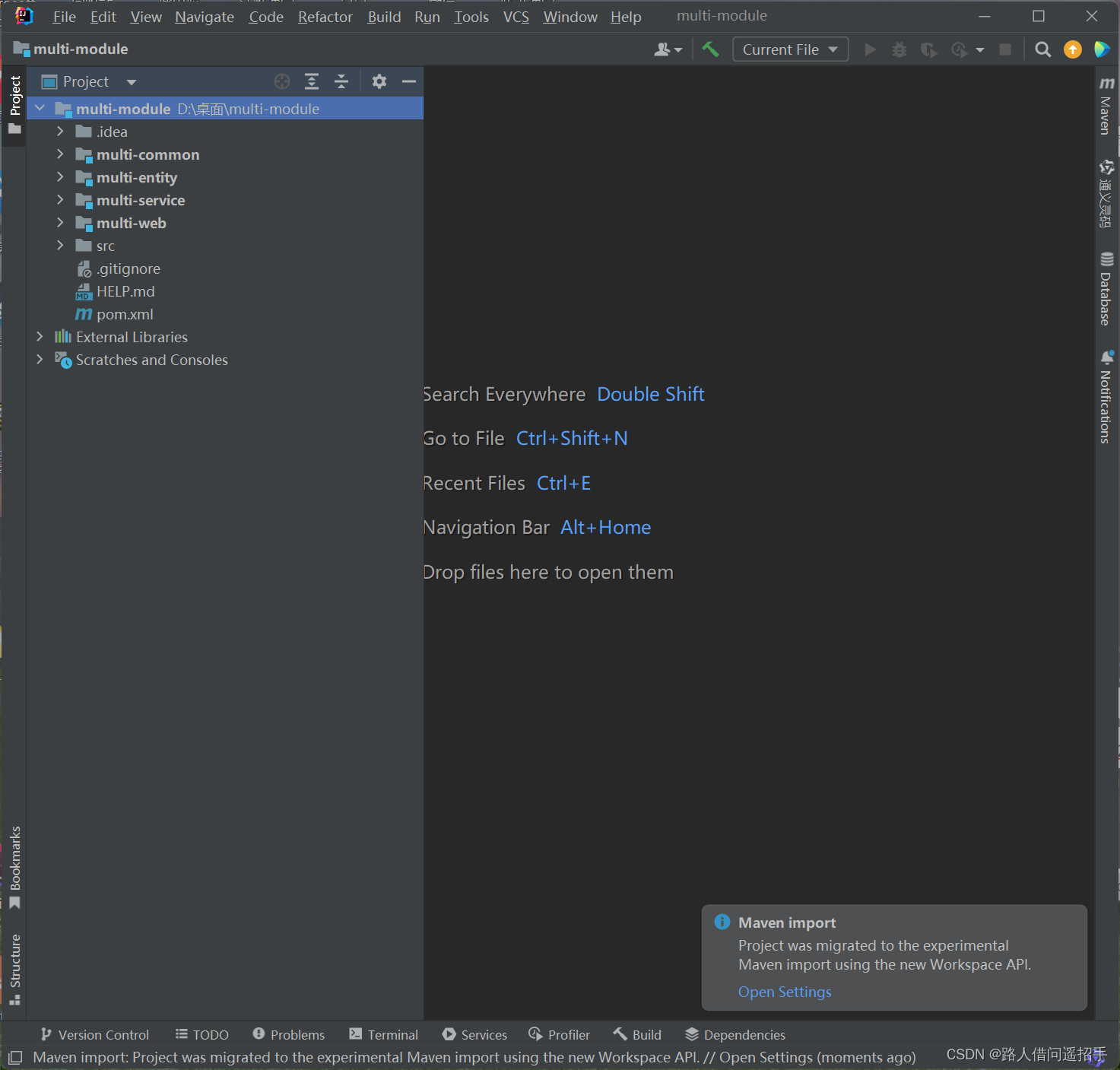Click the Debug bug icon
This screenshot has height=1070, width=1120.
(x=899, y=49)
